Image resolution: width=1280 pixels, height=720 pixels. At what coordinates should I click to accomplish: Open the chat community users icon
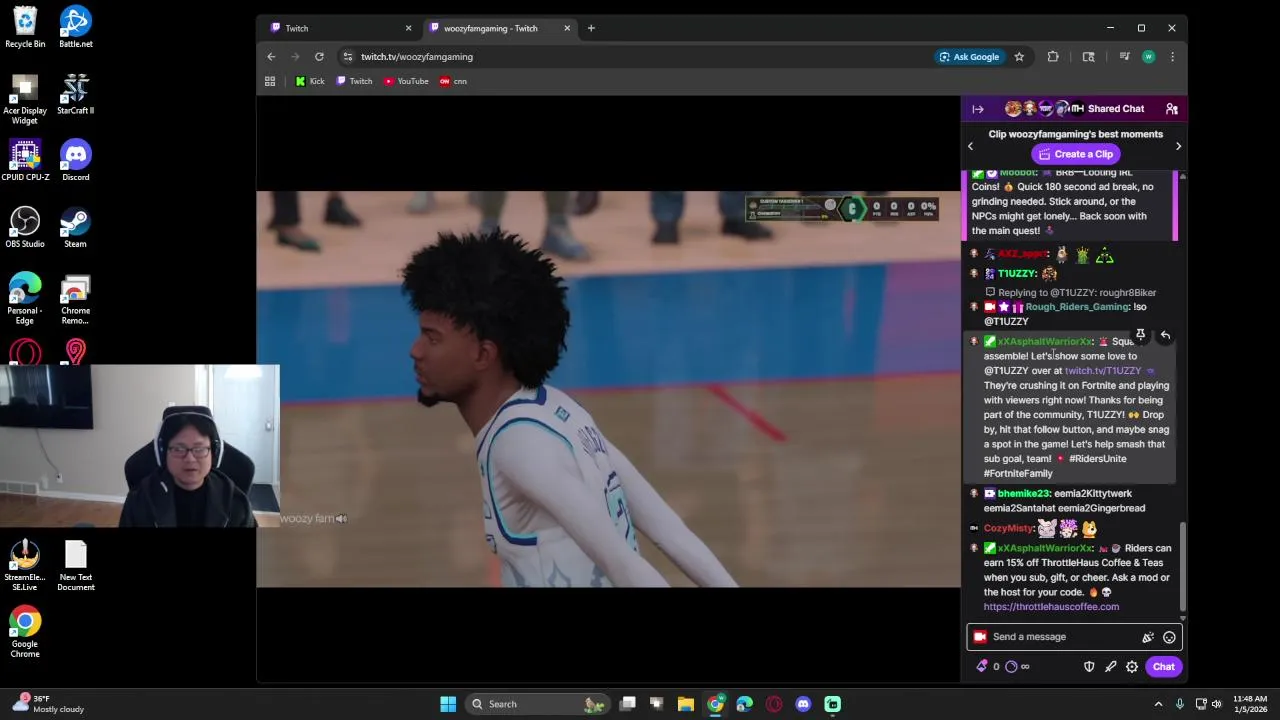click(x=1171, y=109)
